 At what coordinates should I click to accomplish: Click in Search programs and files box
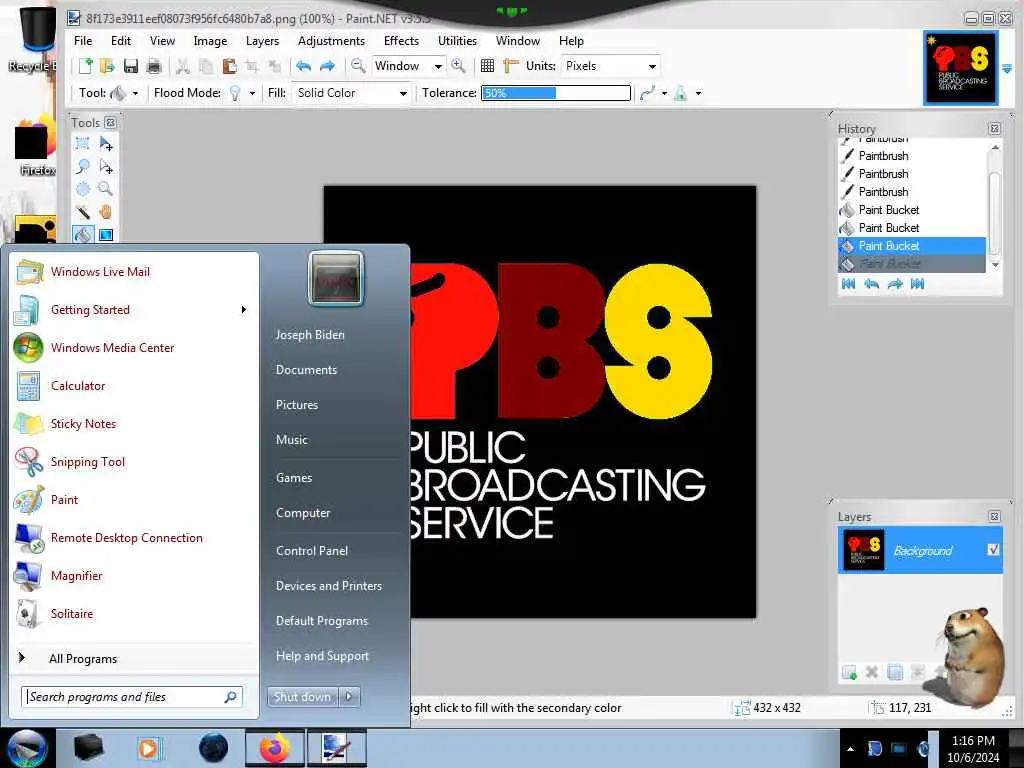(132, 697)
